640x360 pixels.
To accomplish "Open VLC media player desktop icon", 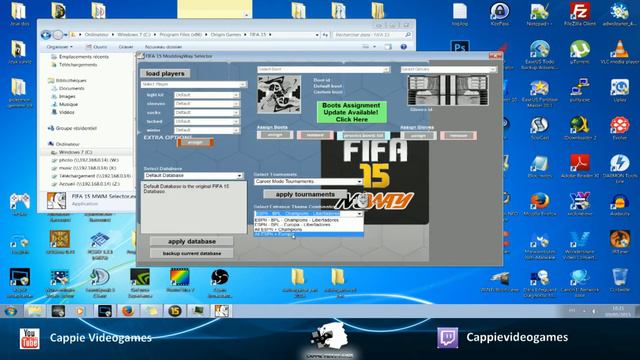I will coord(620,52).
